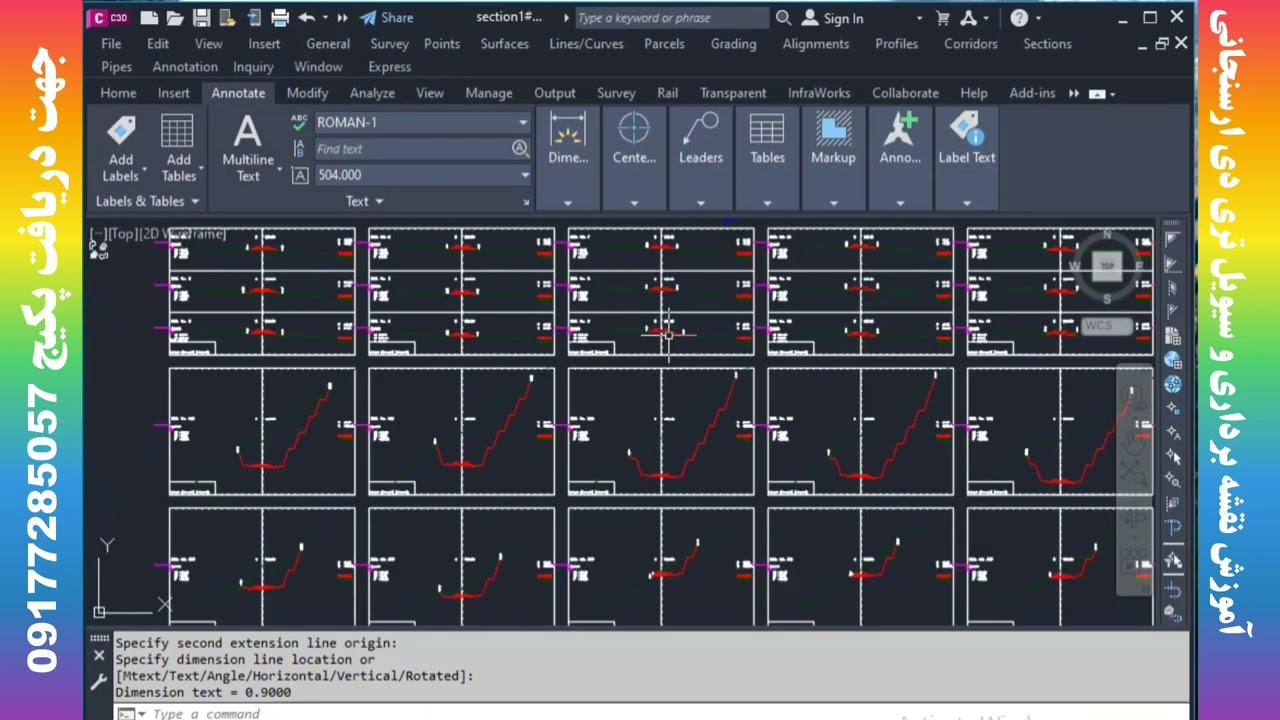Save the drawing with the floppy icon

(201, 18)
